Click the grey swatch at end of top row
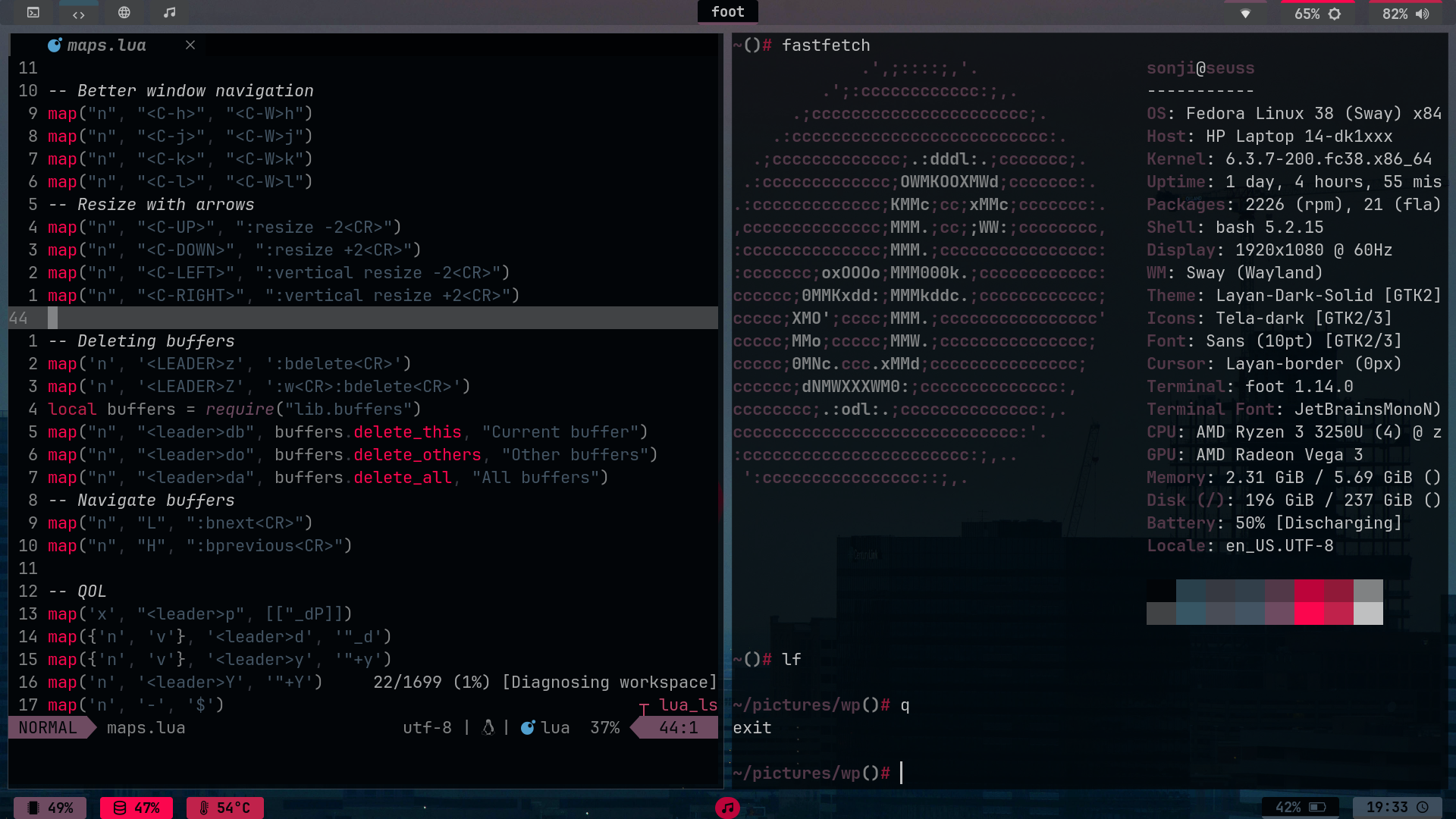Screen dimensions: 1456x819 1368,591
